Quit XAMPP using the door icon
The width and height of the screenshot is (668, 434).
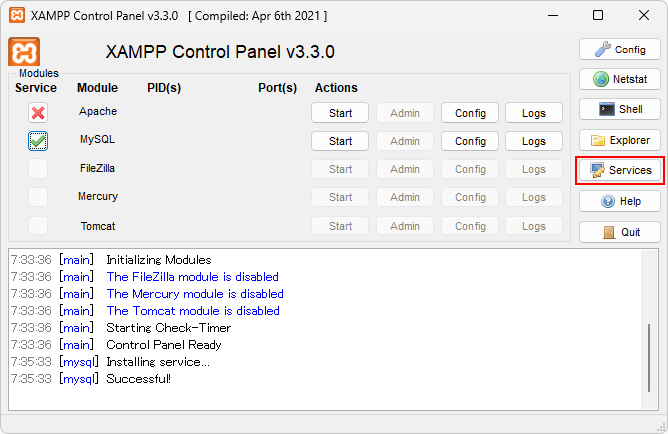620,232
